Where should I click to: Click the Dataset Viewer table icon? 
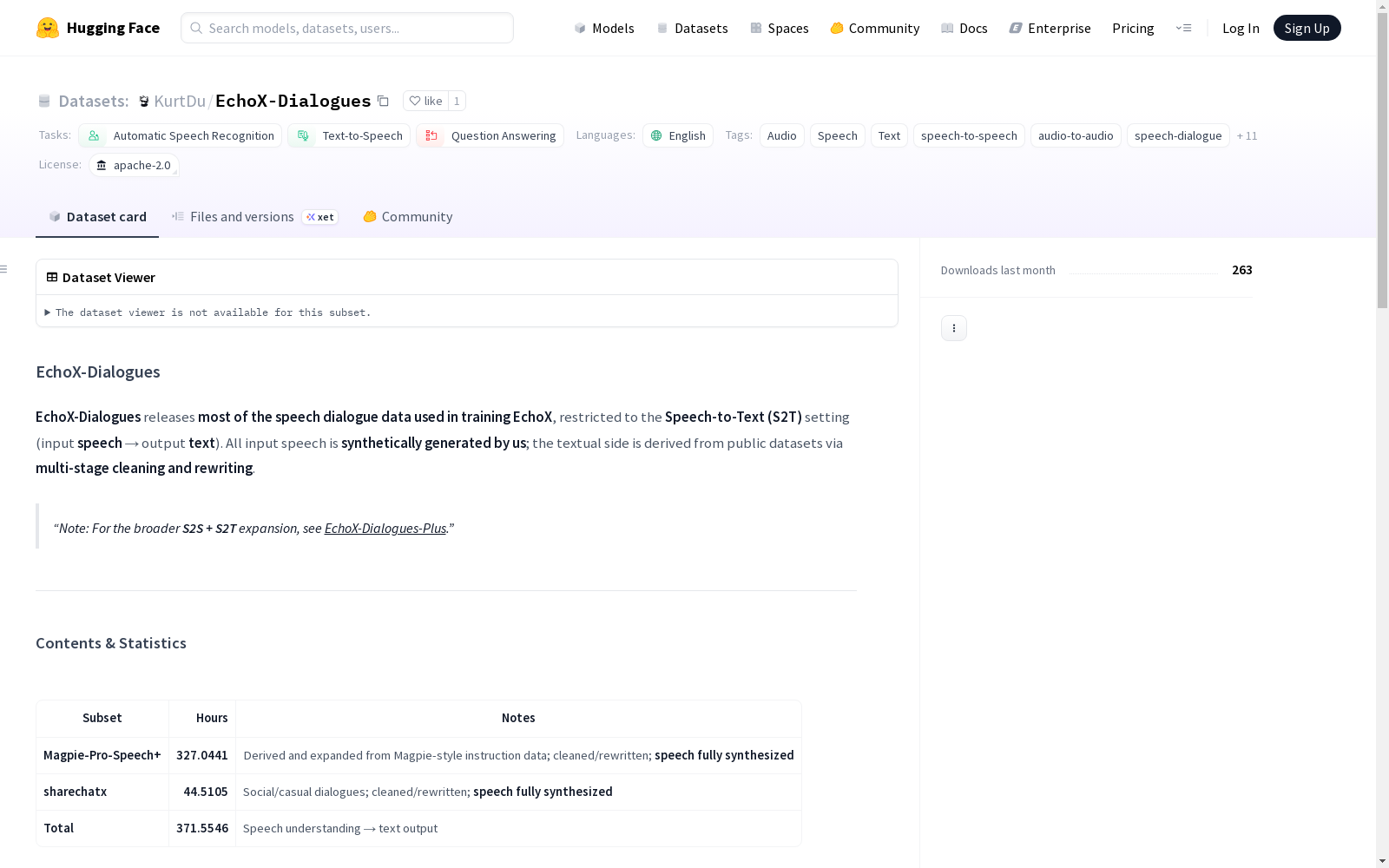tap(52, 277)
